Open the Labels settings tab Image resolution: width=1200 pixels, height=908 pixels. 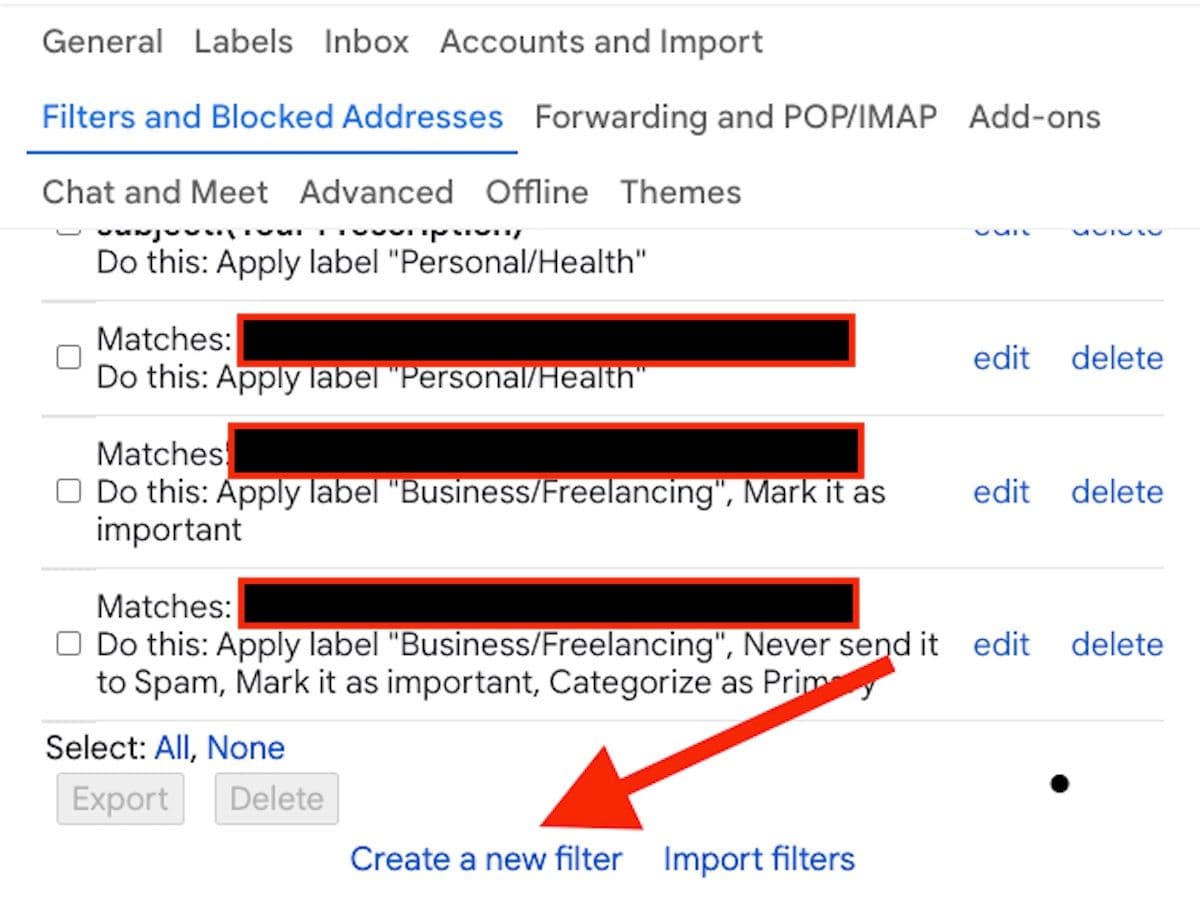pyautogui.click(x=242, y=41)
